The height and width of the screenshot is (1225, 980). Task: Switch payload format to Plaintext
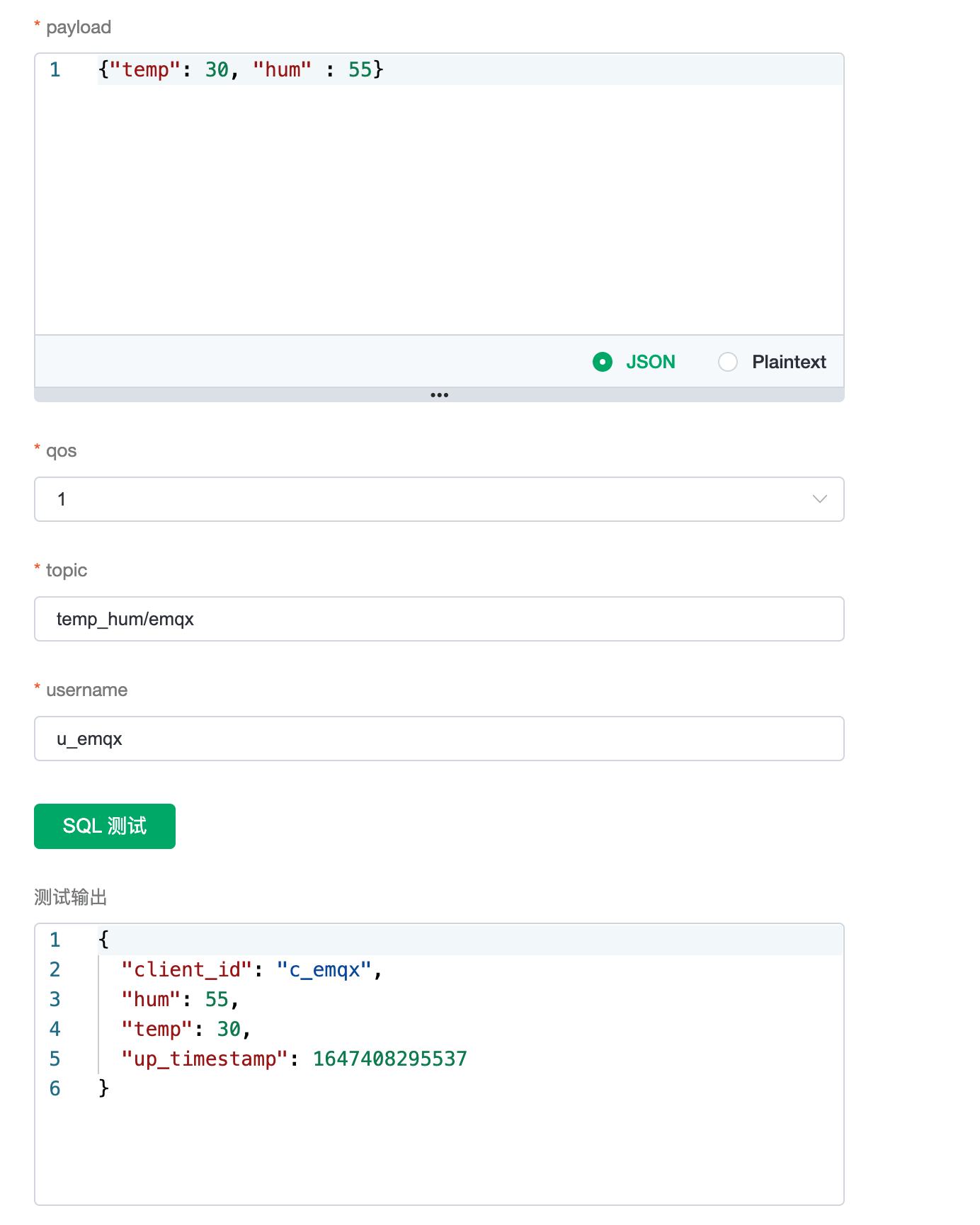click(x=728, y=362)
